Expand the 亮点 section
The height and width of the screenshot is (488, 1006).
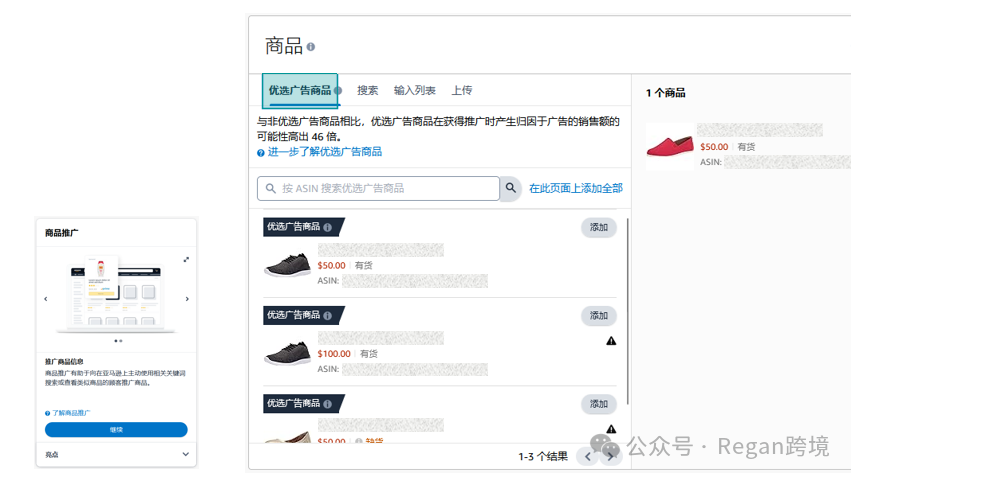(x=185, y=454)
